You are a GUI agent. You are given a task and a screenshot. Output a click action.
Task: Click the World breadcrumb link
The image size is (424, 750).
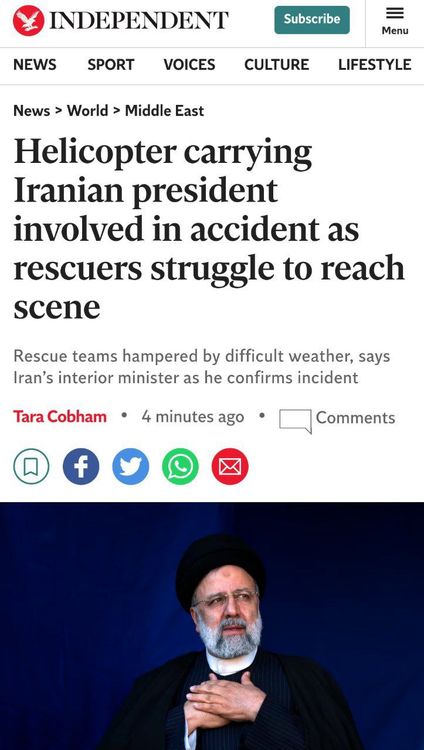88,111
